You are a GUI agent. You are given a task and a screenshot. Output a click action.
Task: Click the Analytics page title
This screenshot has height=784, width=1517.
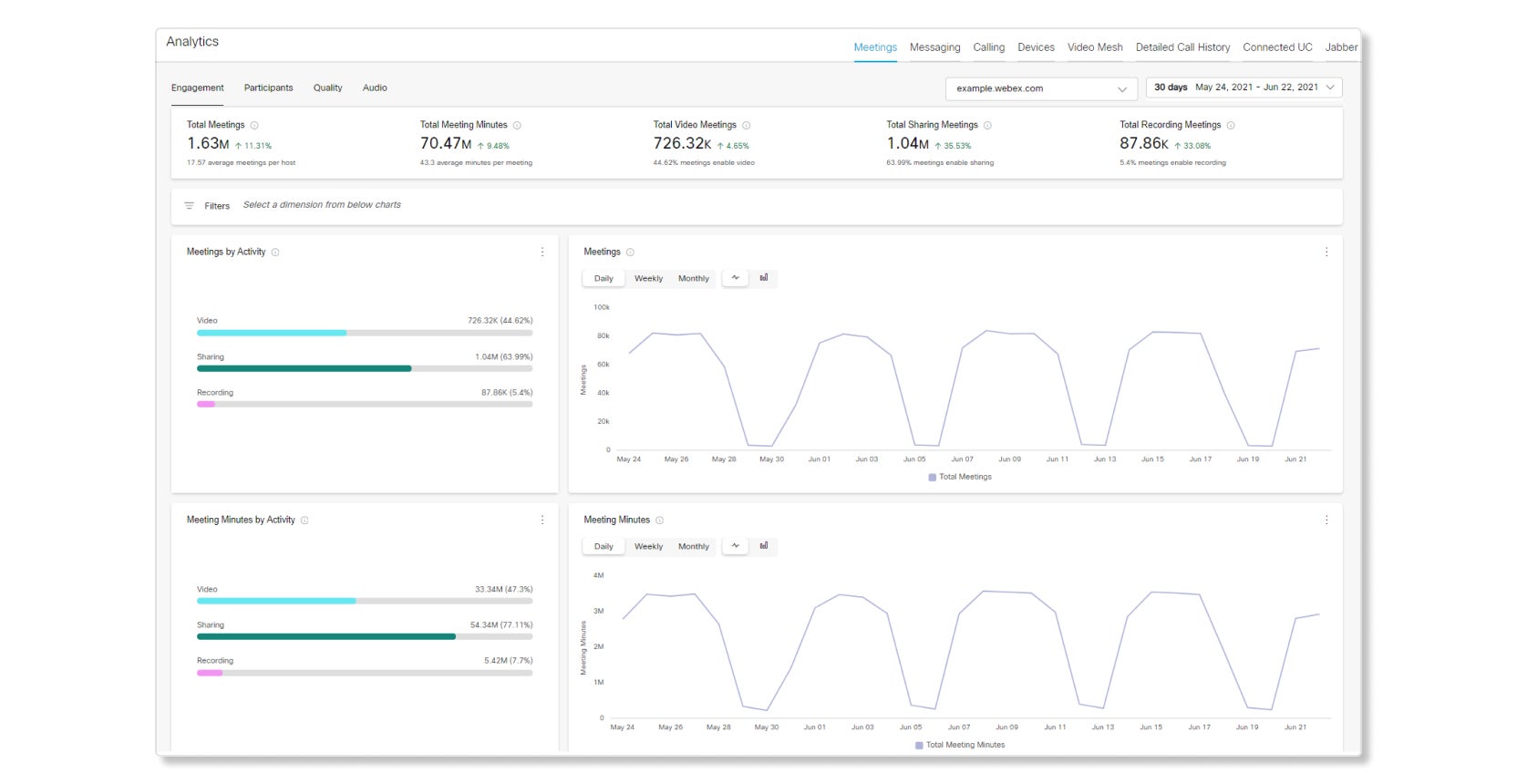coord(192,42)
